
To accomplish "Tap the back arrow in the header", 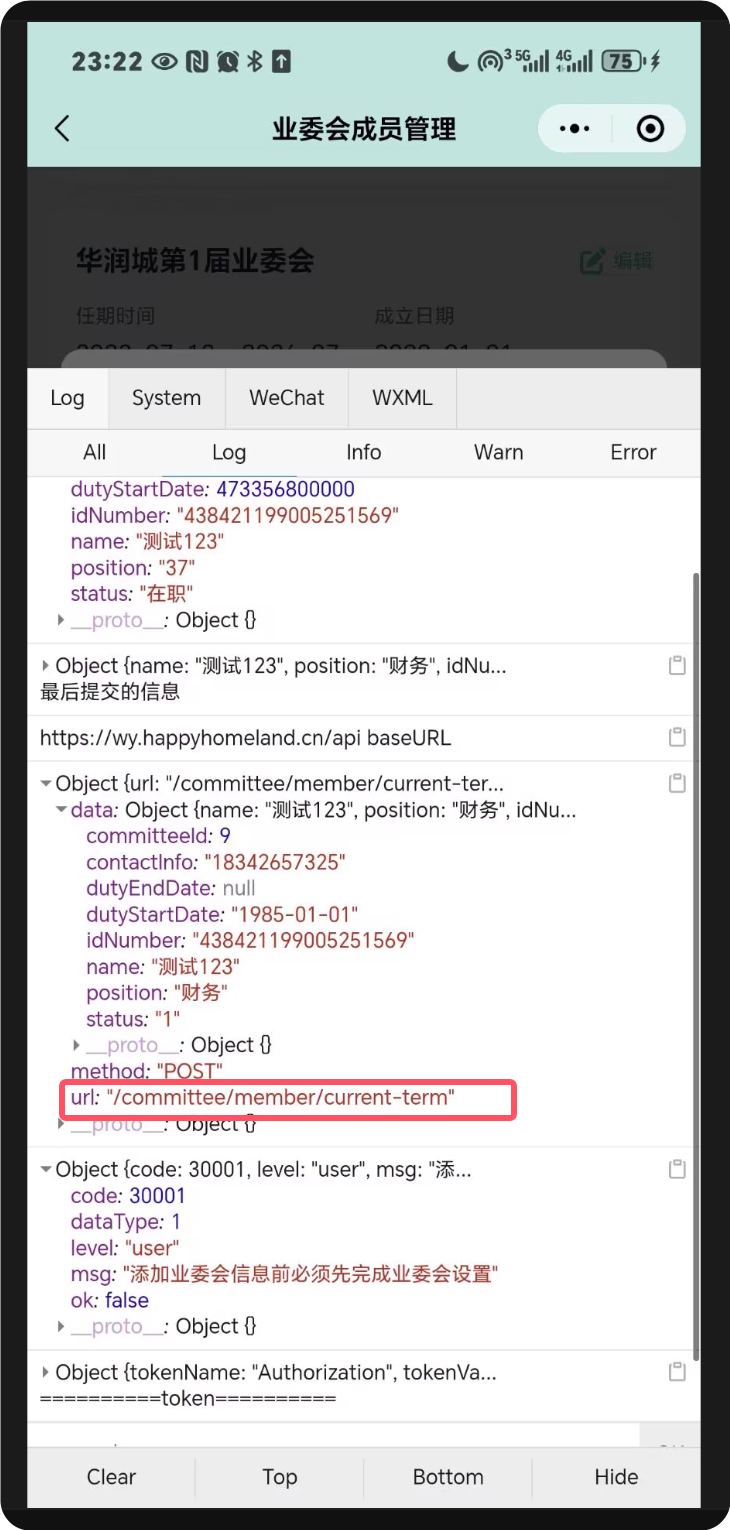I will (62, 129).
